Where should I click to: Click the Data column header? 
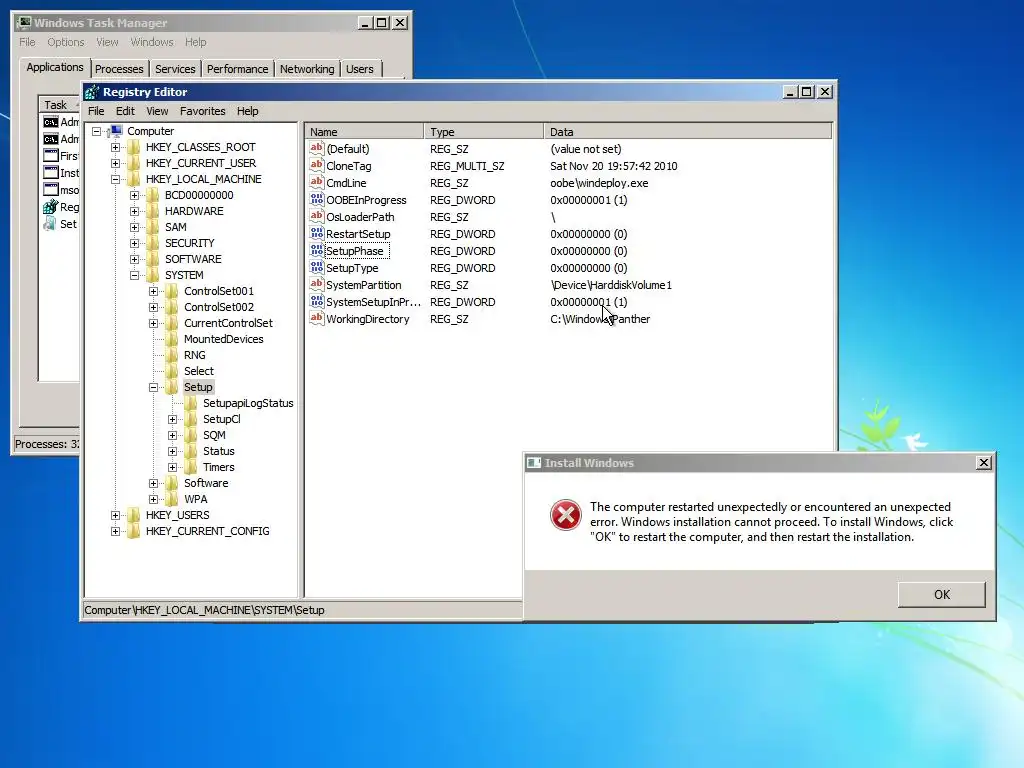688,131
